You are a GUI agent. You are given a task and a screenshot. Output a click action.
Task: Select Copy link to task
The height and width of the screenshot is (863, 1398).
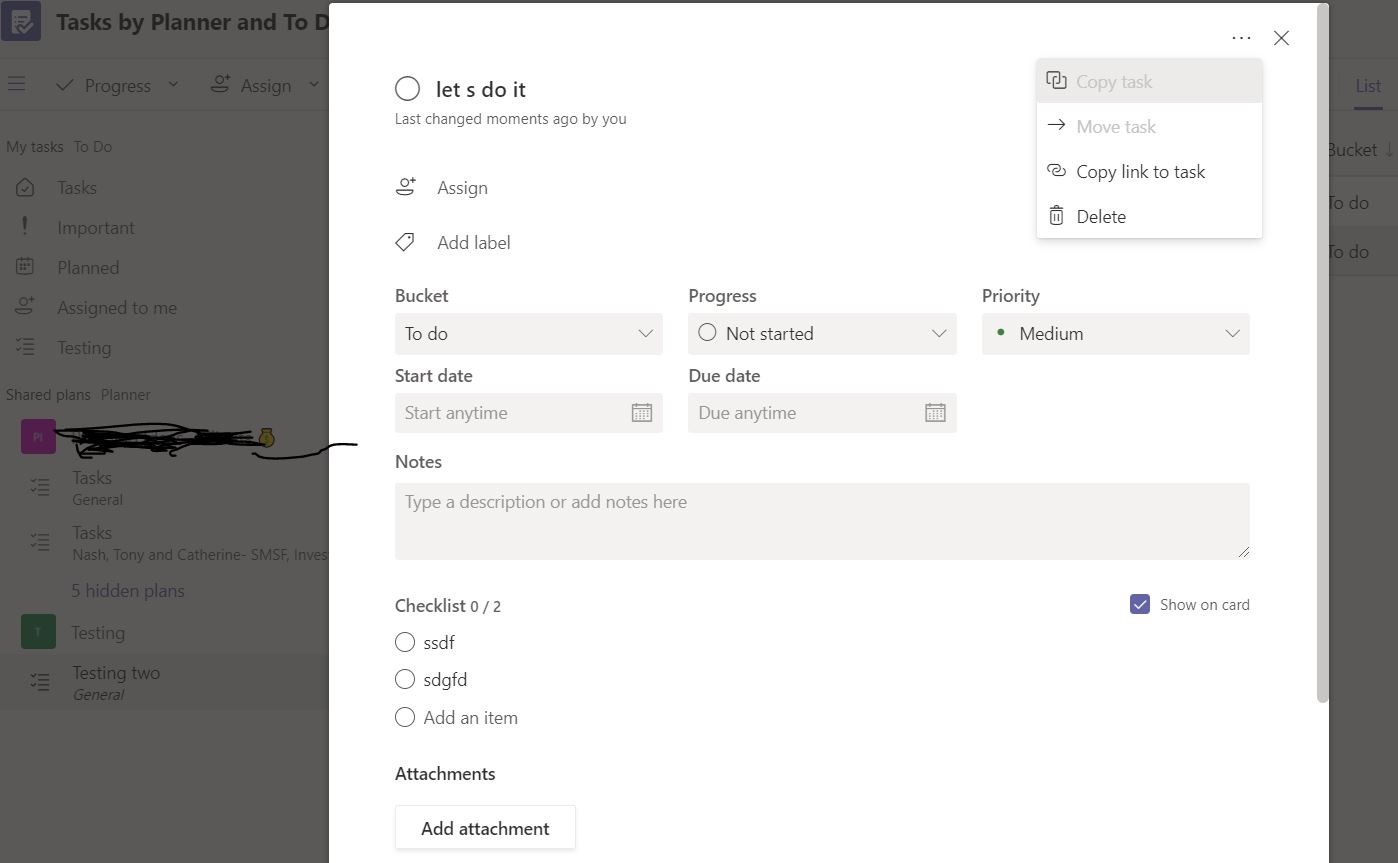[x=1149, y=171]
